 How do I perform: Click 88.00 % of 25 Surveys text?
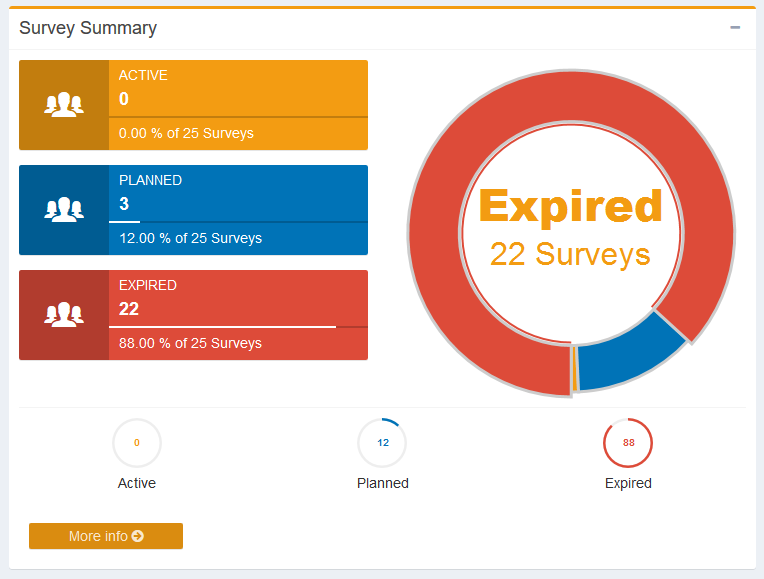190,343
